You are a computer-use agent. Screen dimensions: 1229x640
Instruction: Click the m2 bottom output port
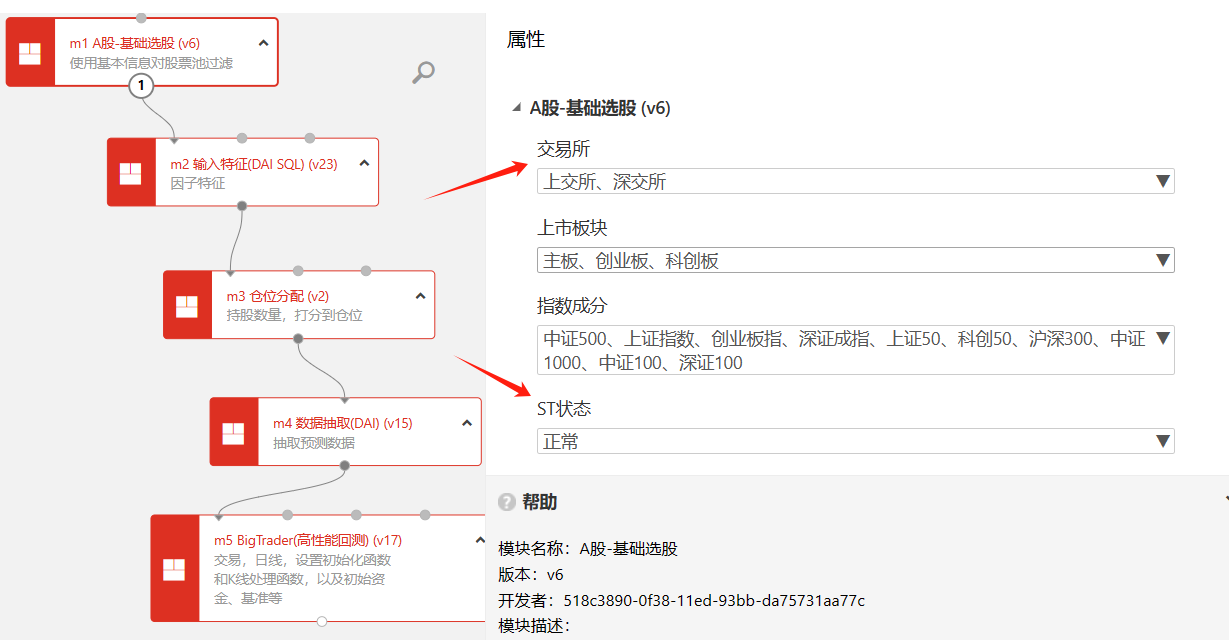click(241, 206)
